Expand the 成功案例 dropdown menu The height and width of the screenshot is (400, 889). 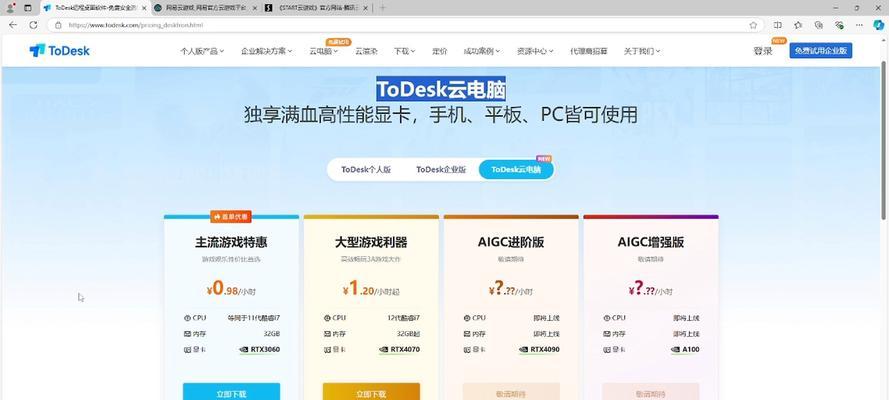(482, 51)
